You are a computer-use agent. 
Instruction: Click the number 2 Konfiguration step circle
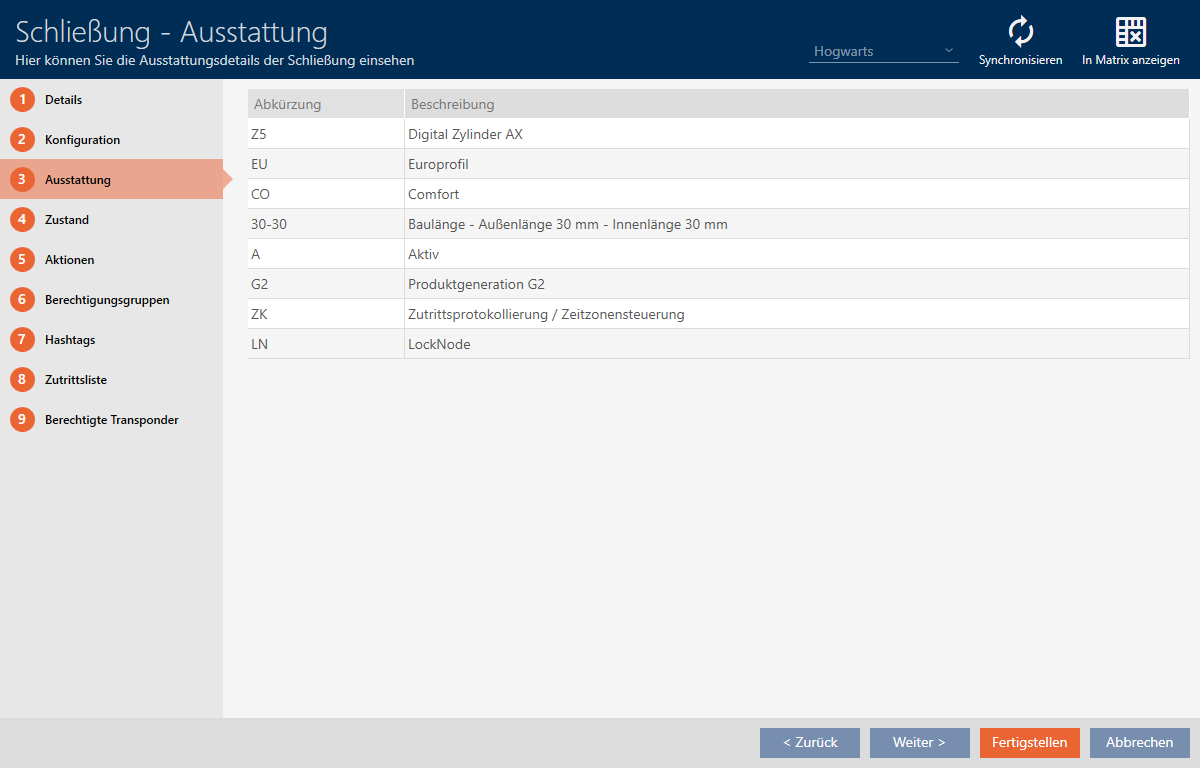(22, 140)
